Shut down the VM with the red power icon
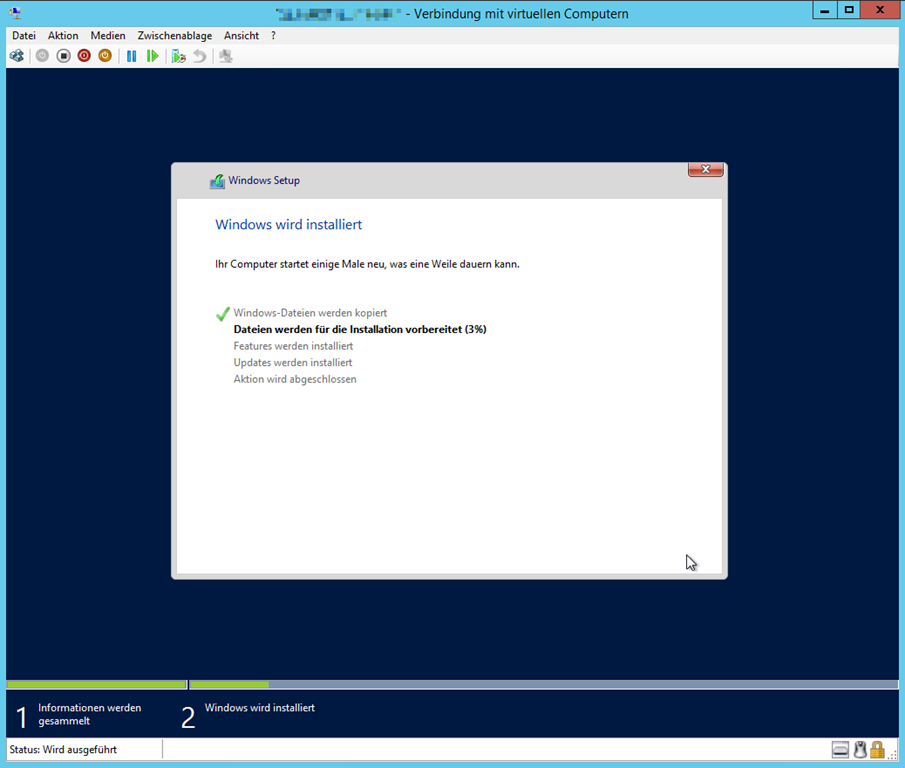 84,56
